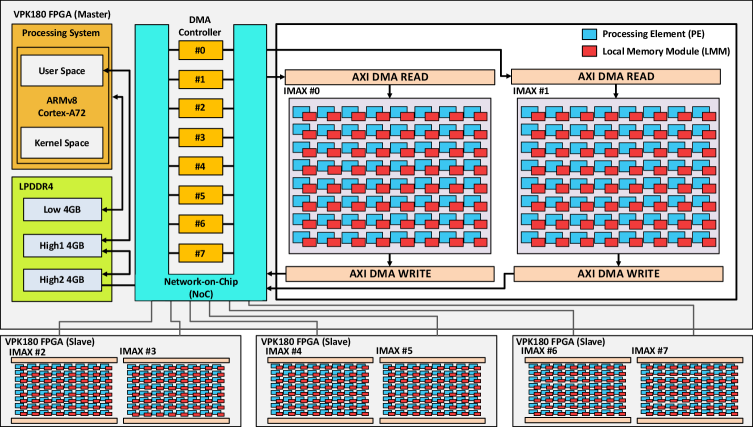Click the High1 4GB memory block
Viewport: 753px width, 427px height.
tap(62, 245)
